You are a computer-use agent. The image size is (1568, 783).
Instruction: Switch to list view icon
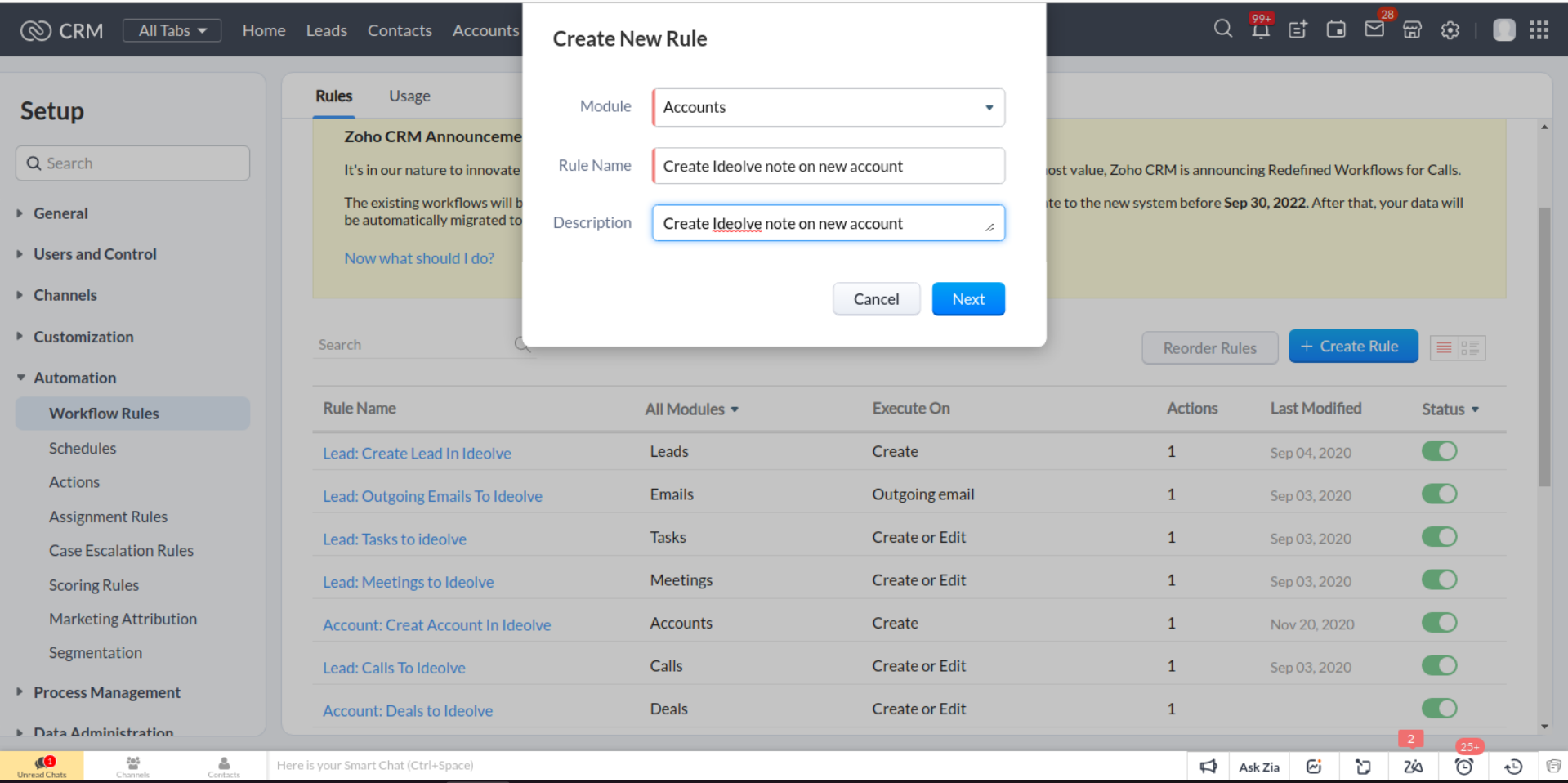tap(1444, 348)
